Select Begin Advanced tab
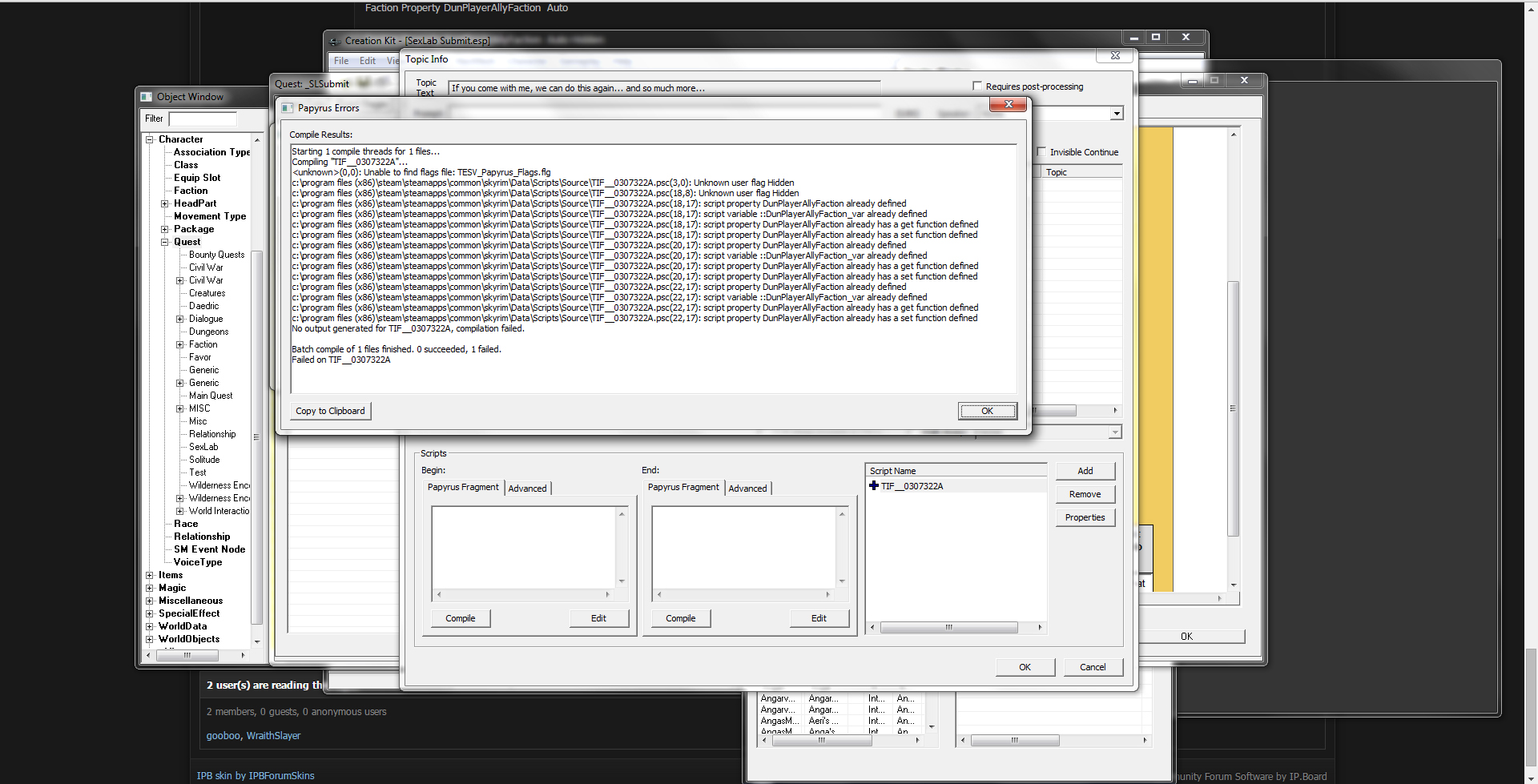The width and height of the screenshot is (1538, 784). pos(528,488)
